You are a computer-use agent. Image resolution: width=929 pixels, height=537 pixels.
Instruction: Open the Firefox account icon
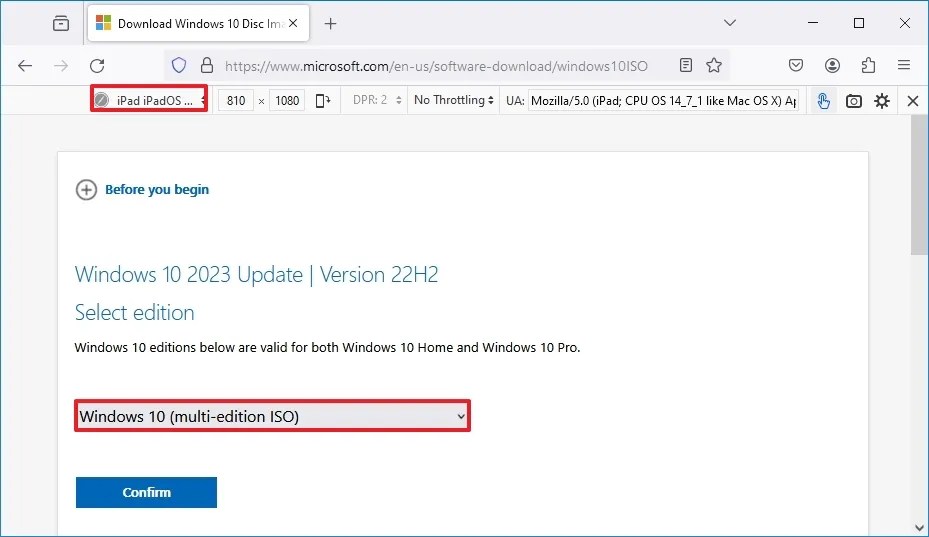click(832, 65)
